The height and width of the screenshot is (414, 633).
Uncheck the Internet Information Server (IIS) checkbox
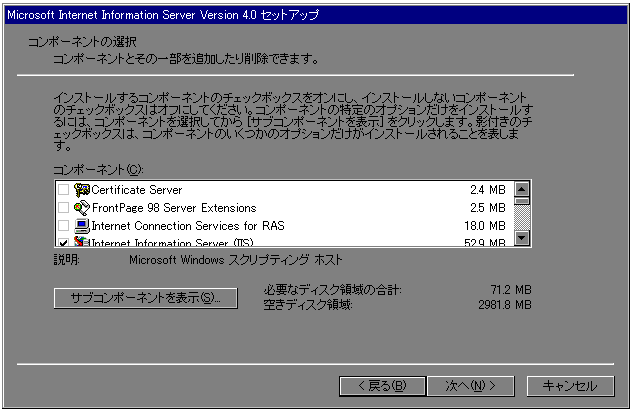tap(63, 242)
